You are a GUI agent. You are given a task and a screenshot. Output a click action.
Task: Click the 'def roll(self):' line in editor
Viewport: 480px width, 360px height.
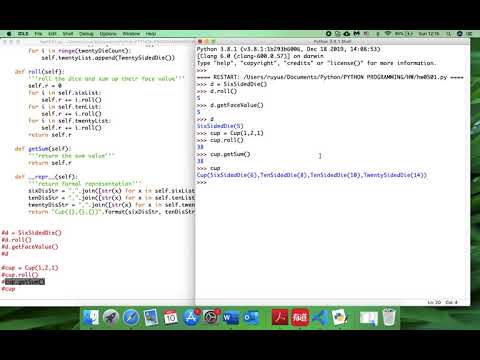click(x=40, y=72)
